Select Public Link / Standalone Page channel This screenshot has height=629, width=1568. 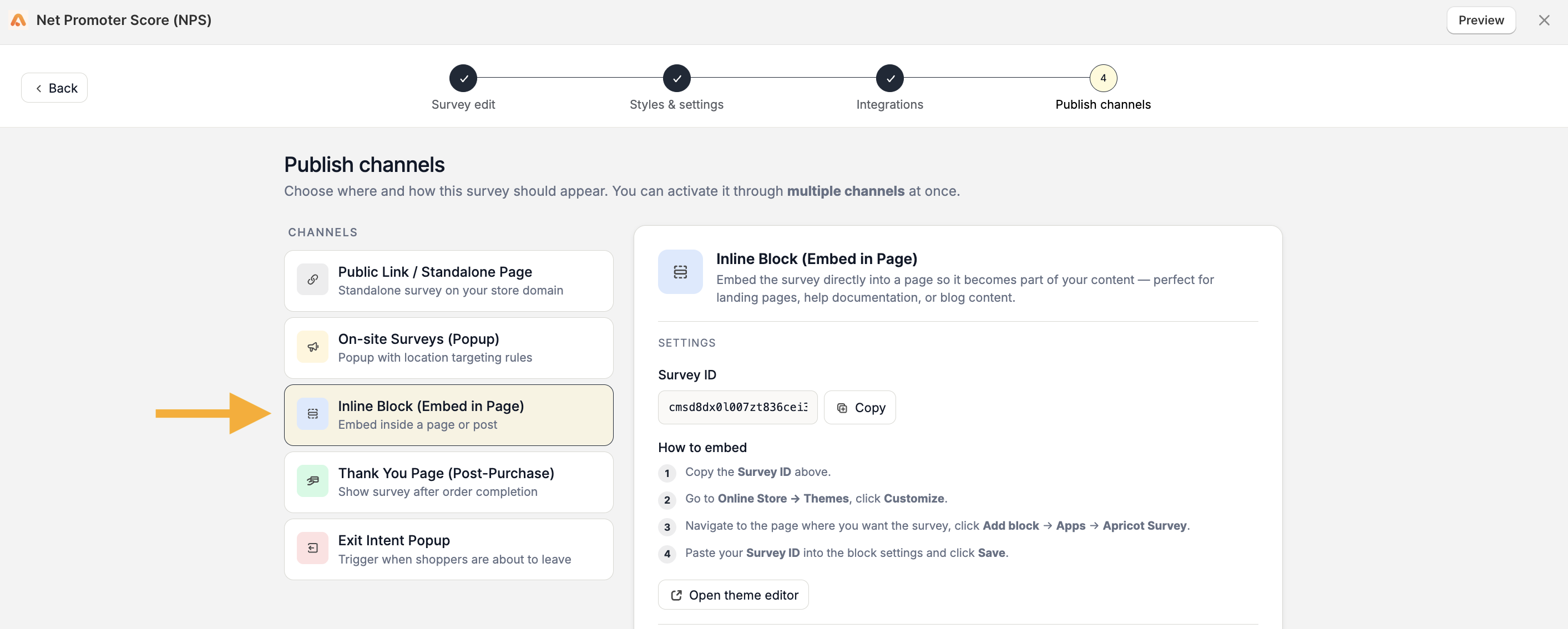coord(449,281)
